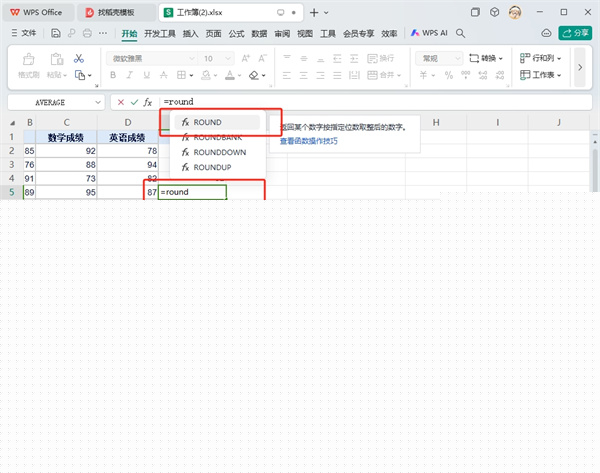Viewport: 600px width, 473px height.
Task: Switch to the 找稻壳模板 tab
Action: coord(116,13)
